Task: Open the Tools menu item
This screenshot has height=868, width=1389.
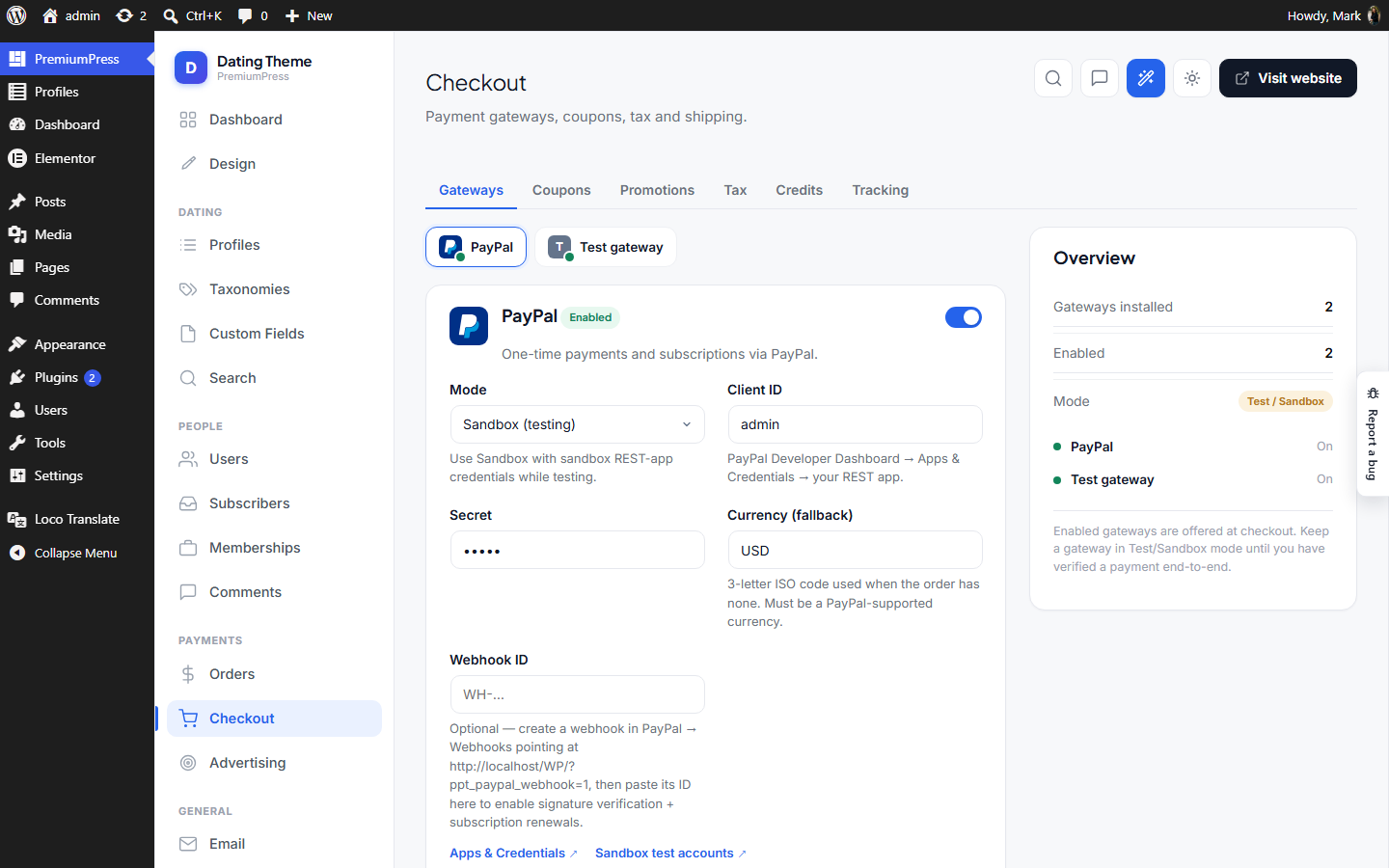Action: coord(77,443)
